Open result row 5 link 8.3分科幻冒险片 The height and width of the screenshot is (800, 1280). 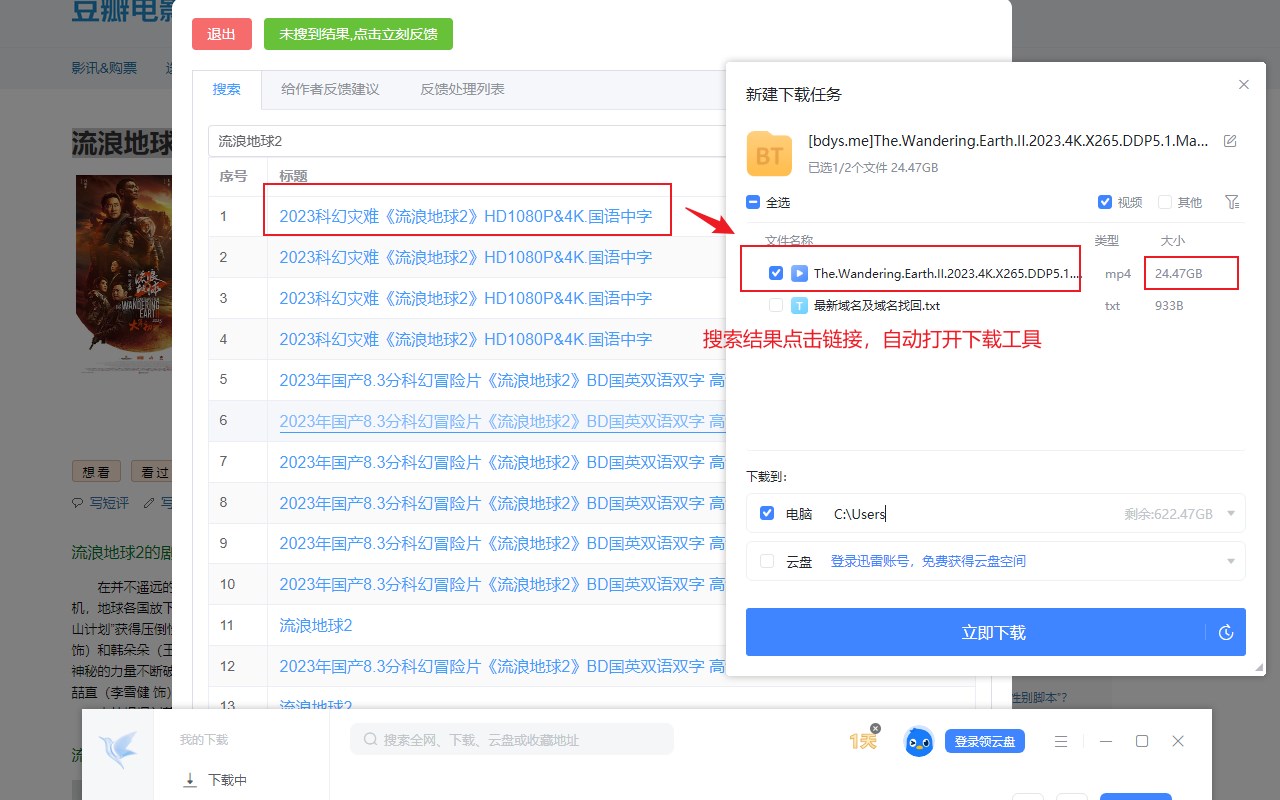tap(502, 380)
